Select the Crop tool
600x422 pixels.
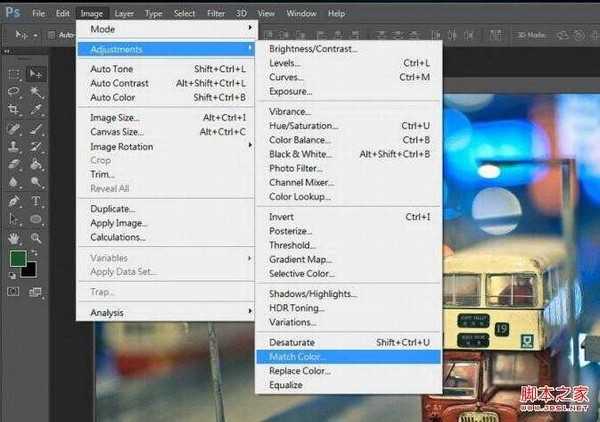[15, 110]
